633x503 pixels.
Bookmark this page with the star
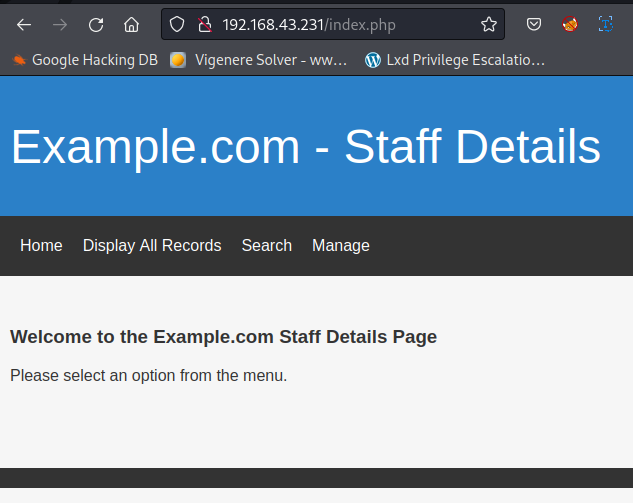tap(488, 25)
